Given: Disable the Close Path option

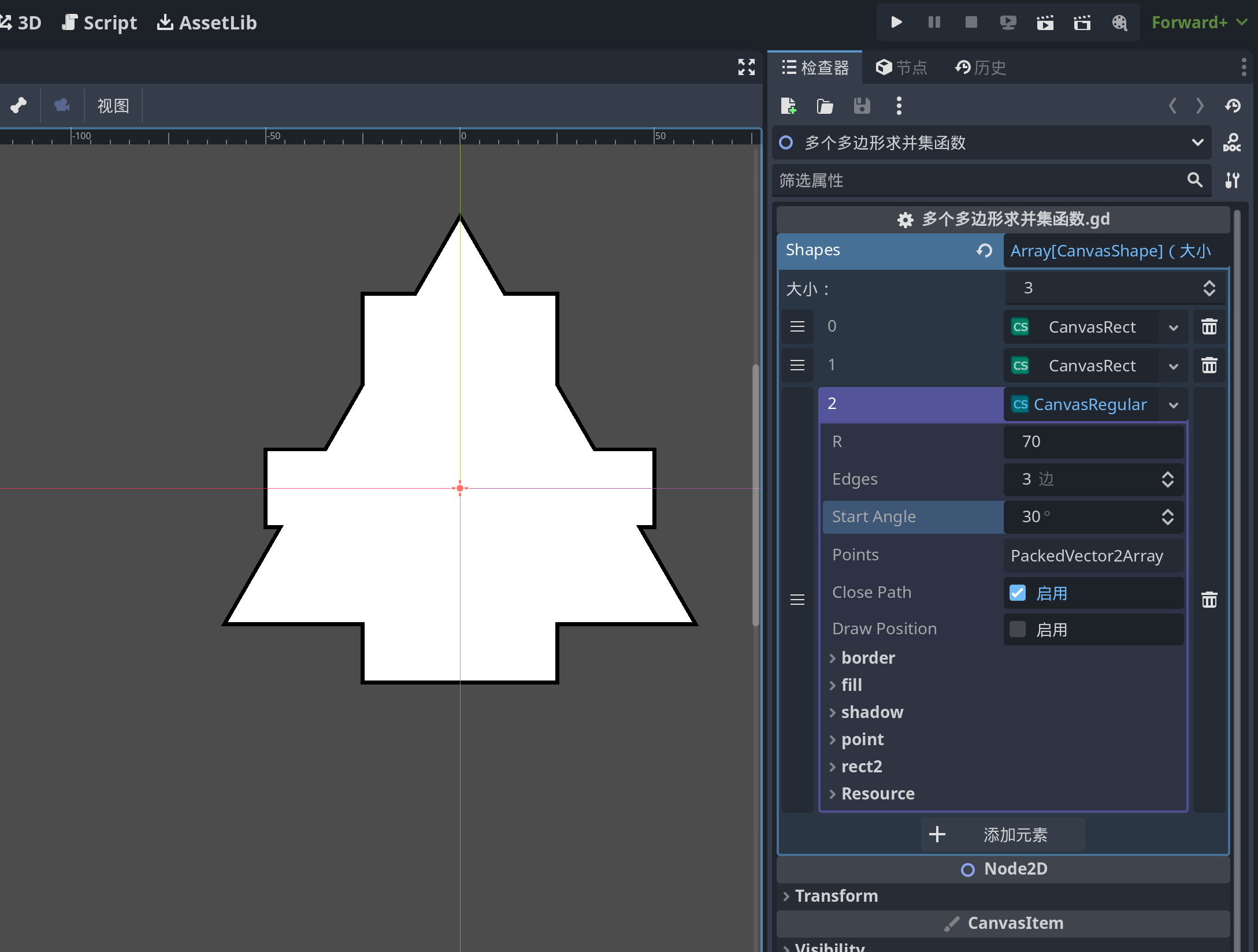Looking at the screenshot, I should 1017,593.
